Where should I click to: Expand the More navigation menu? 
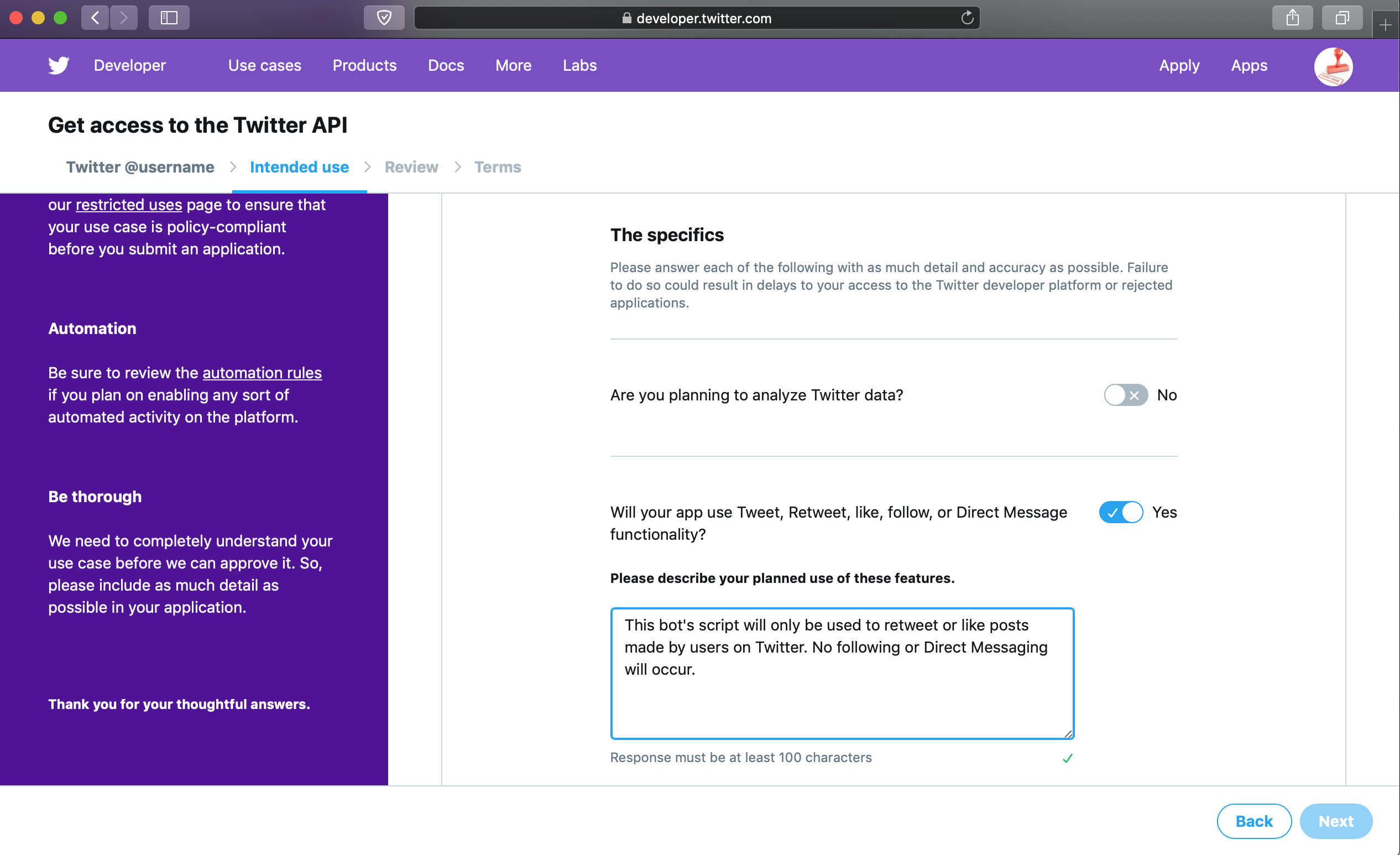(x=513, y=65)
